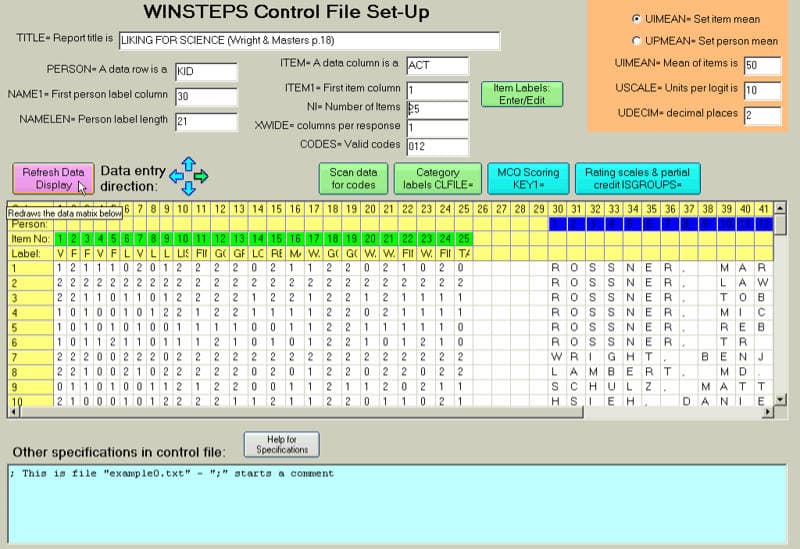The height and width of the screenshot is (549, 800).
Task: Click the UIMEAN mean of items field
Action: pos(762,65)
